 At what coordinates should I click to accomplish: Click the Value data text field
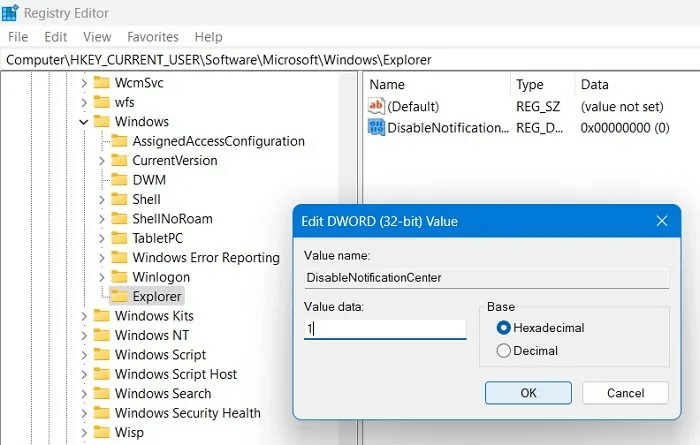(x=385, y=328)
